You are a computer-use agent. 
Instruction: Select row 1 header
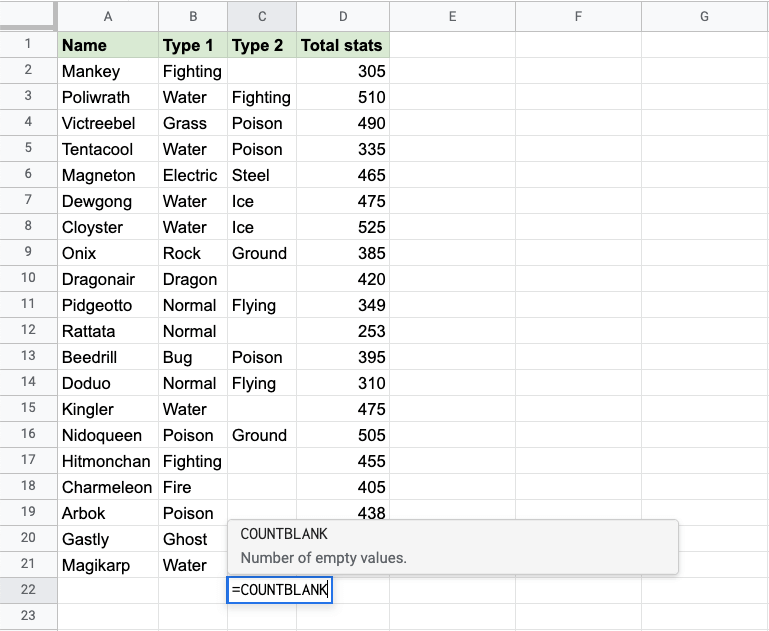(28, 45)
